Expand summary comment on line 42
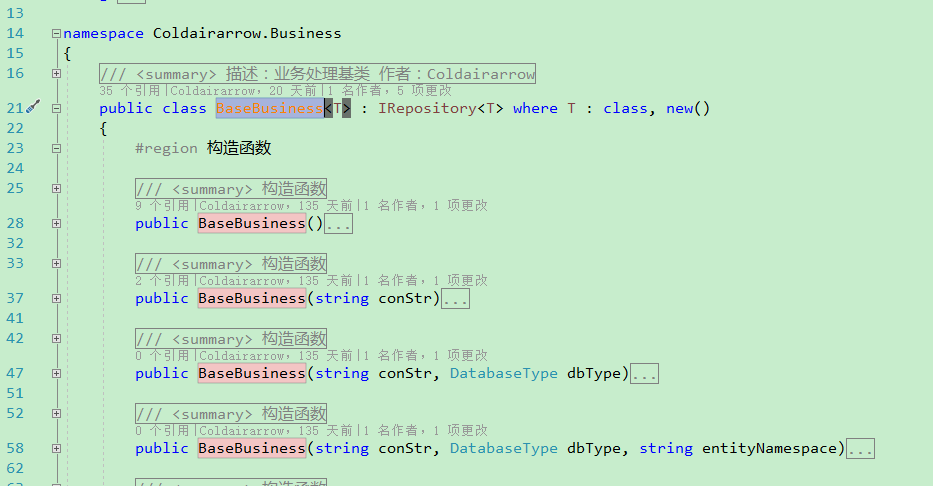The width and height of the screenshot is (933, 486). coord(56,338)
